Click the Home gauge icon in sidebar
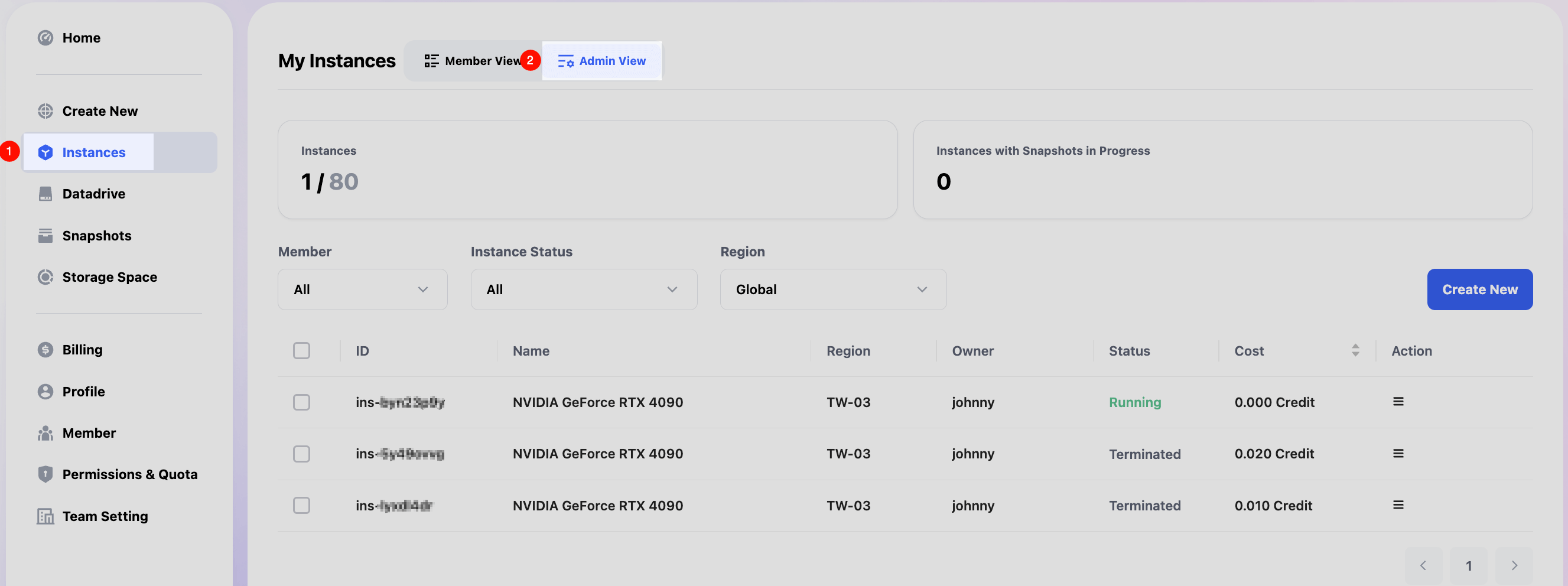The image size is (1568, 586). click(45, 38)
